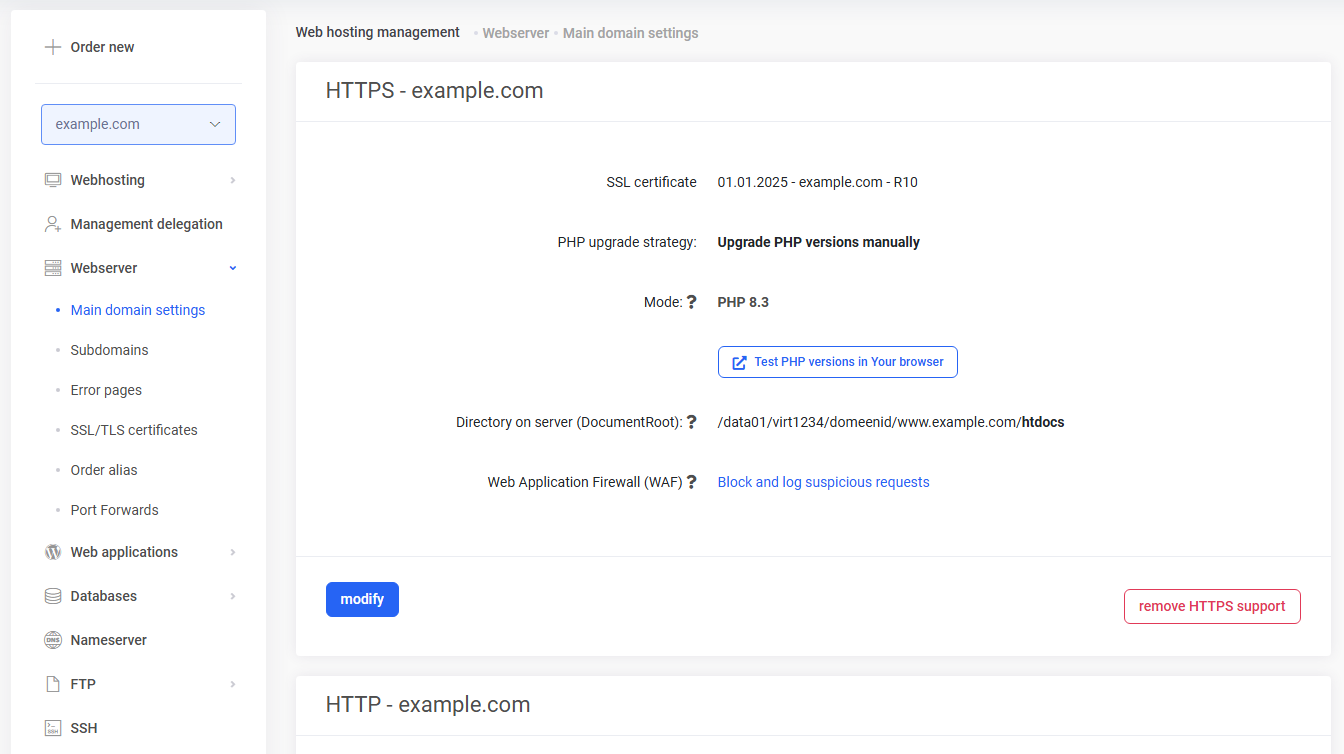Click the help icon beside DocumentRoot
This screenshot has width=1344, height=754.
(691, 422)
